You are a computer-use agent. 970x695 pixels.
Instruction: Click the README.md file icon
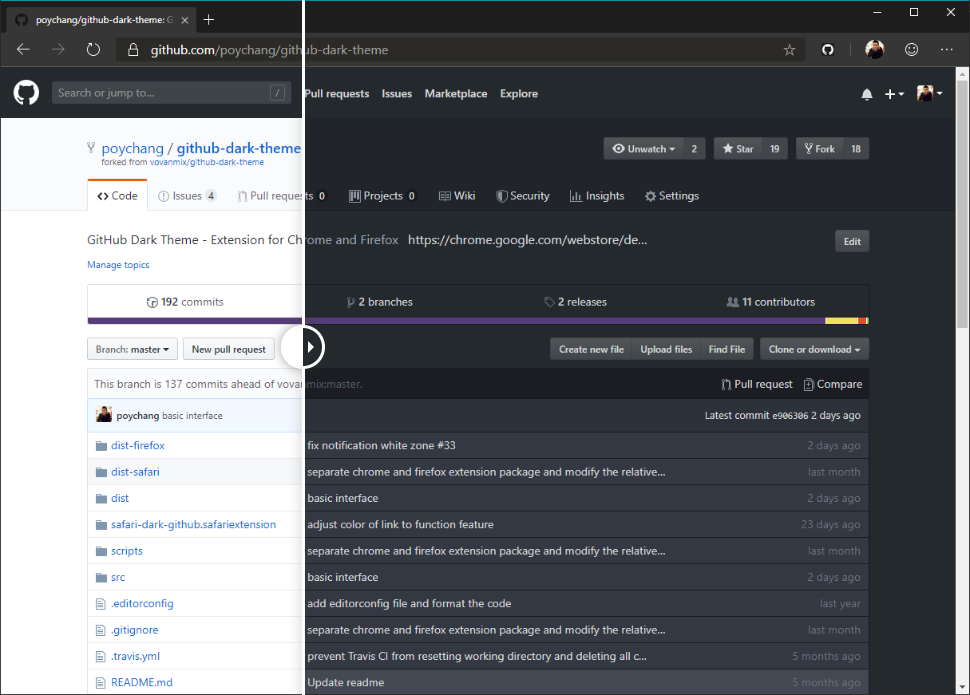[101, 683]
